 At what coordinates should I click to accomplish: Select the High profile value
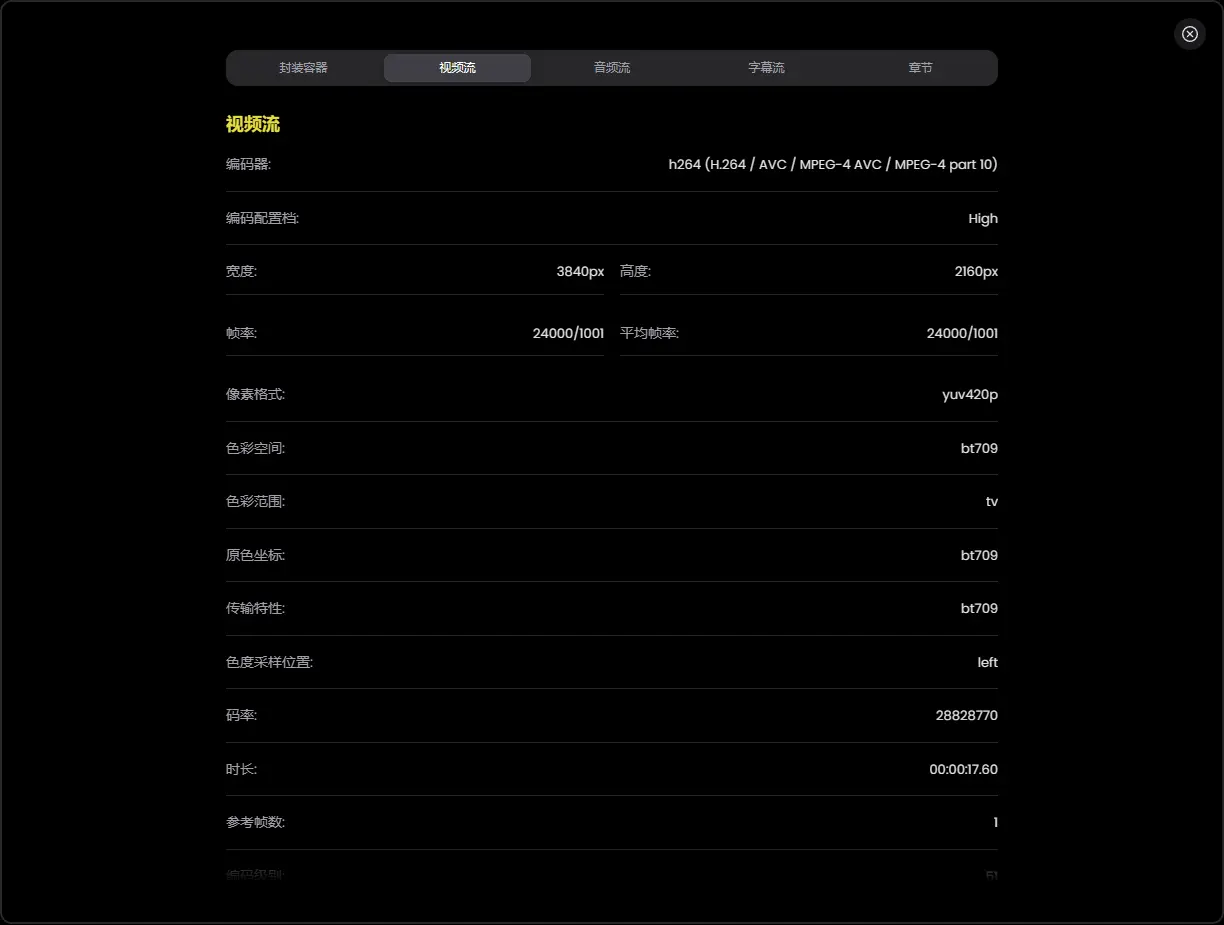982,218
